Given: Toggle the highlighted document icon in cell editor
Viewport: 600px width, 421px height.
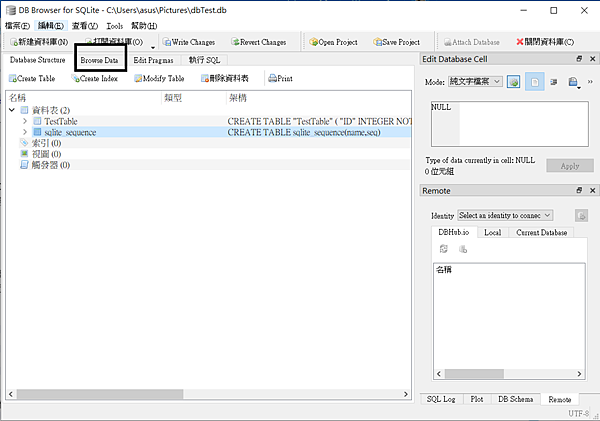Looking at the screenshot, I should coord(535,82).
